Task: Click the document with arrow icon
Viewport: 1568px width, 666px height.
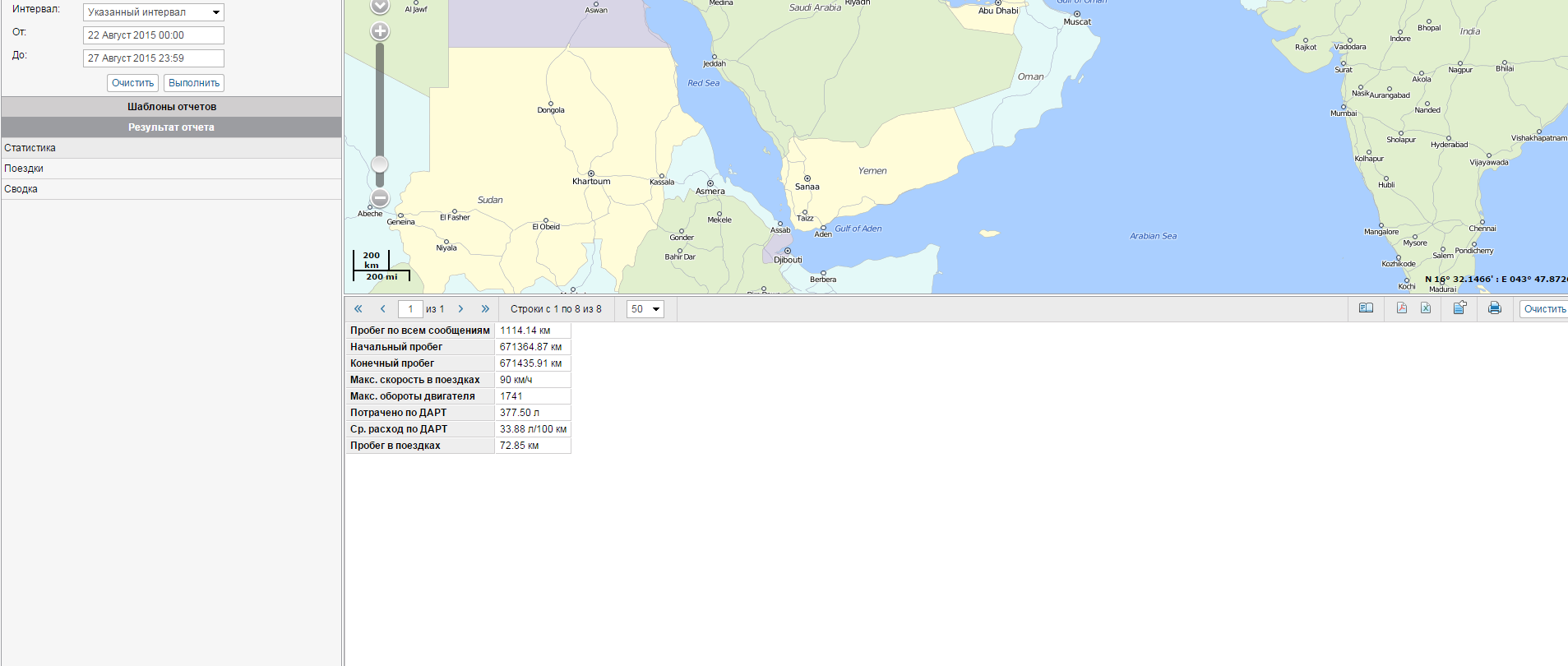Action: click(1459, 308)
